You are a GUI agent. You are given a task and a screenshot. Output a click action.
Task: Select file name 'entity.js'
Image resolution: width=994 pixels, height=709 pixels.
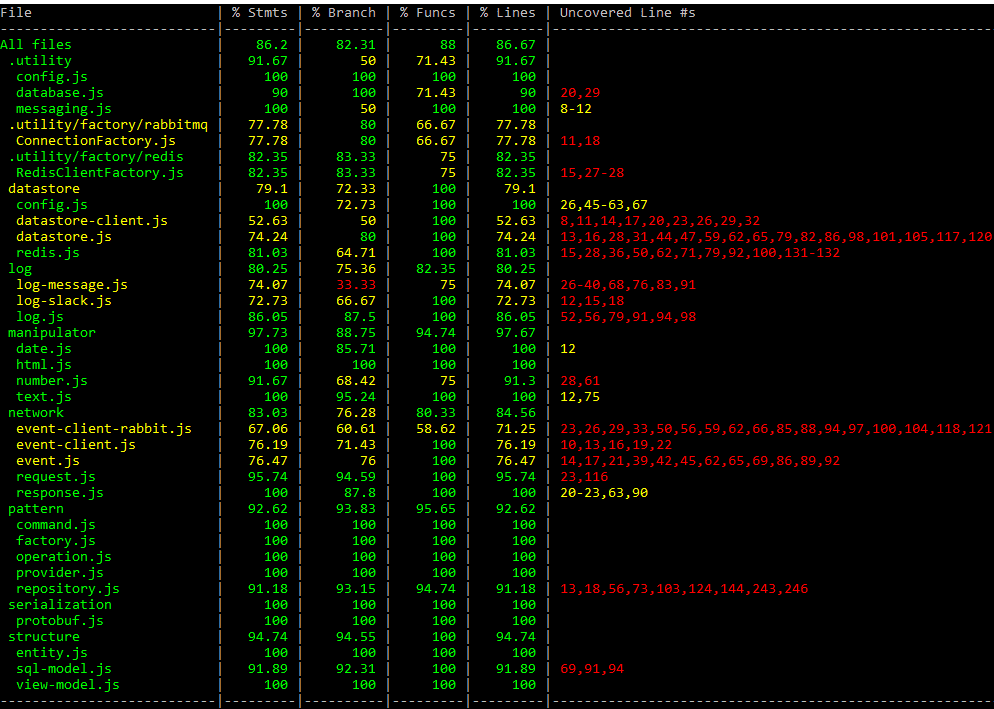click(52, 653)
